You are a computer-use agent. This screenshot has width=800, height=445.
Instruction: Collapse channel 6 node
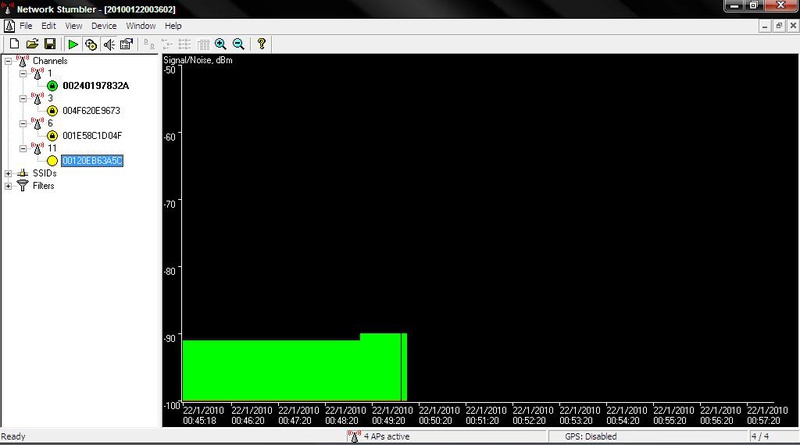(23, 123)
